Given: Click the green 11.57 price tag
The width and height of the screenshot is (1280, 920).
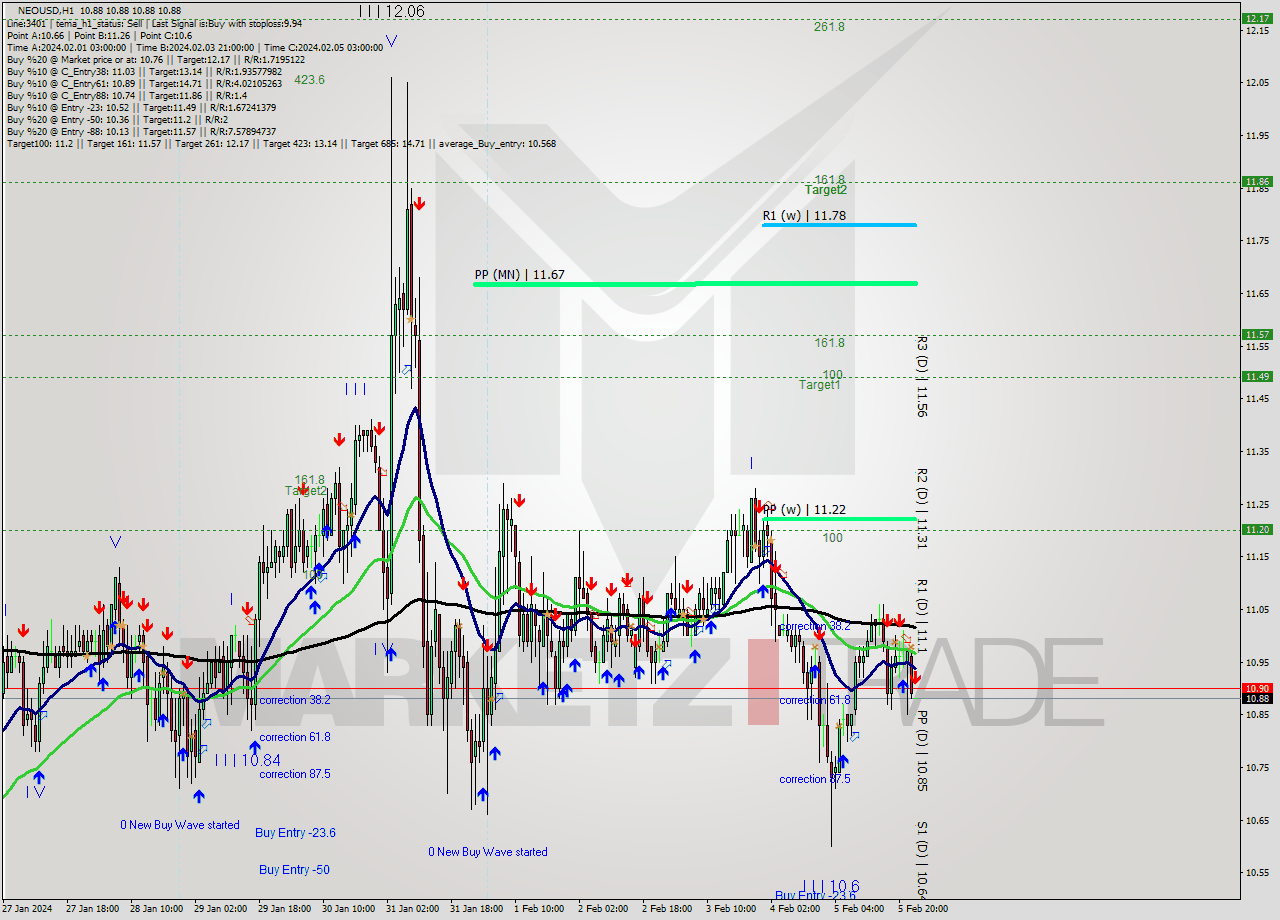Looking at the screenshot, I should click(1256, 334).
